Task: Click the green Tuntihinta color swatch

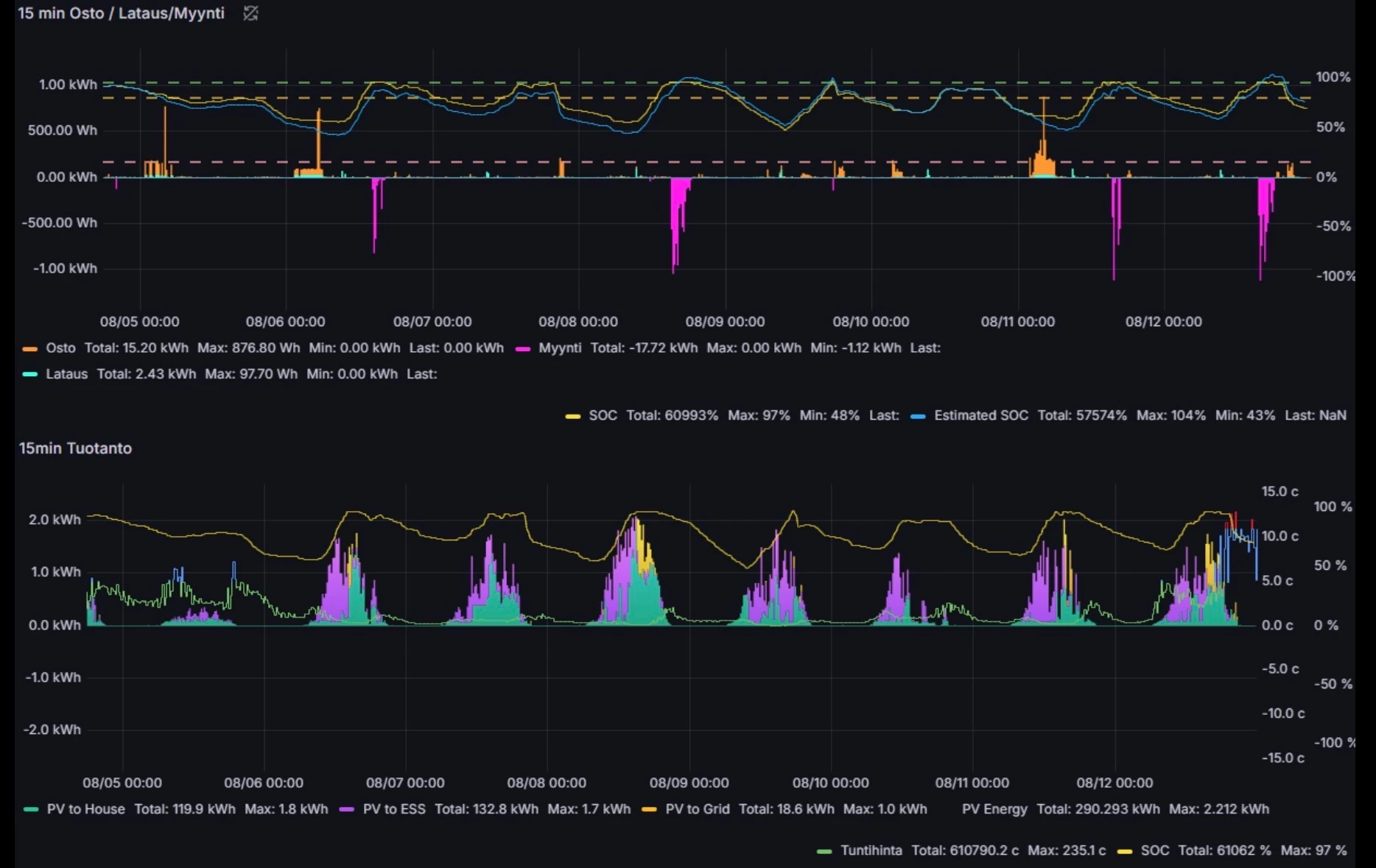Action: (824, 851)
